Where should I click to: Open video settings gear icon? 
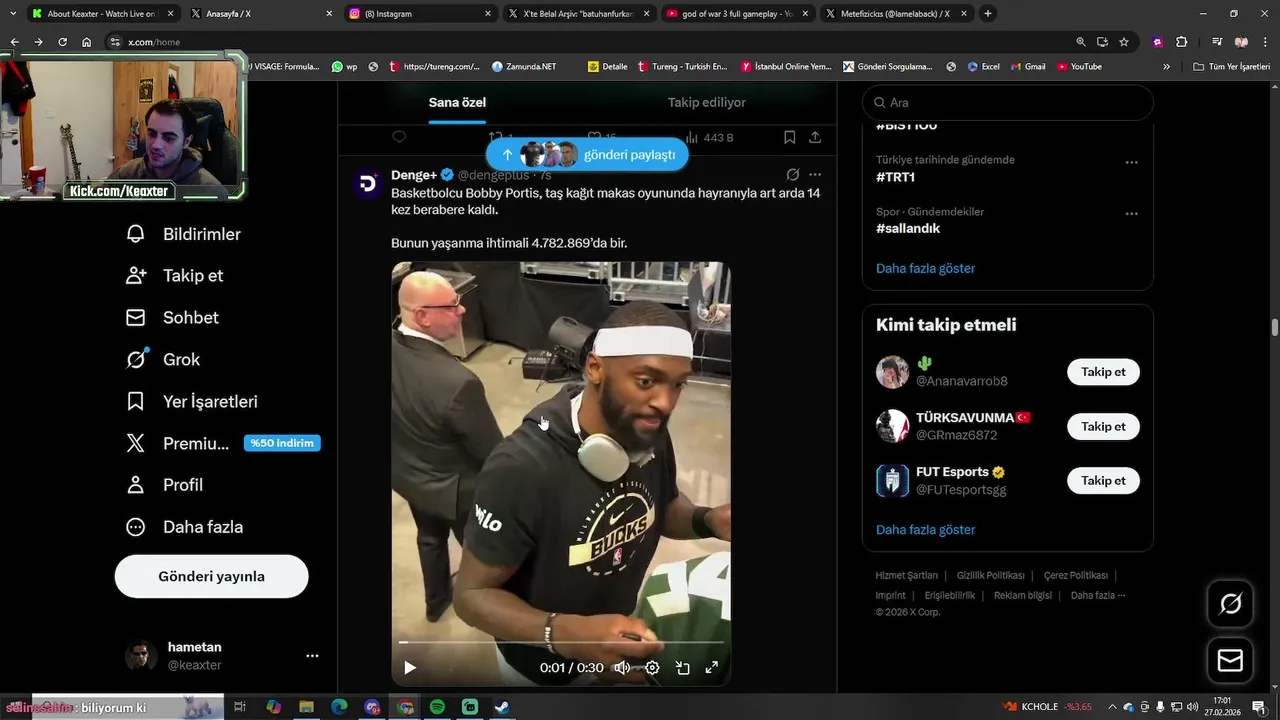652,667
